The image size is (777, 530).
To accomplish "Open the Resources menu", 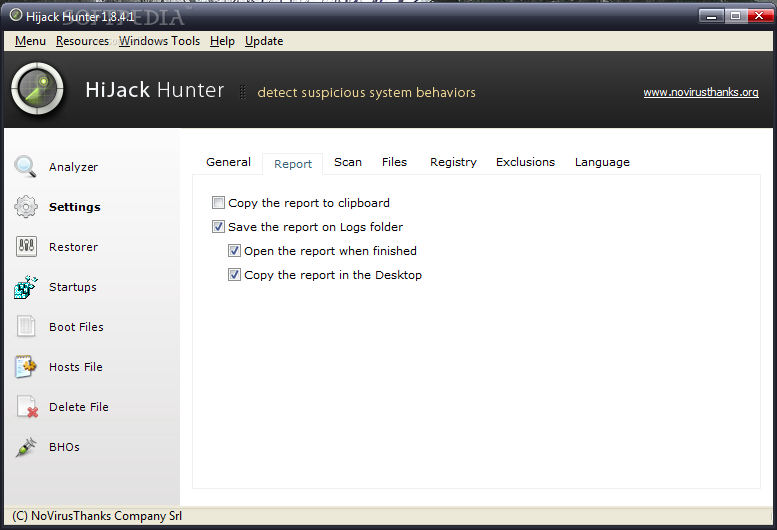I will pos(82,41).
